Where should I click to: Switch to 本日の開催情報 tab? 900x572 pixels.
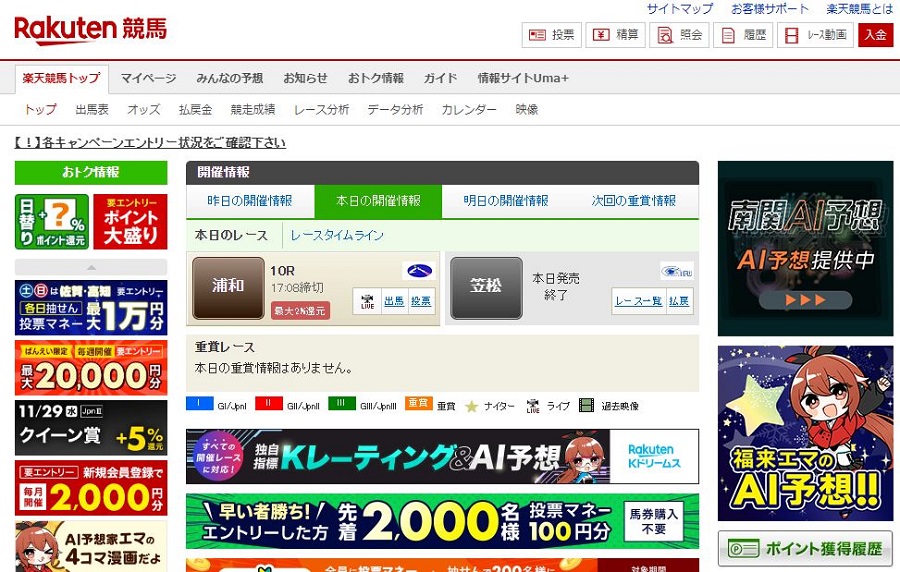pyautogui.click(x=378, y=201)
